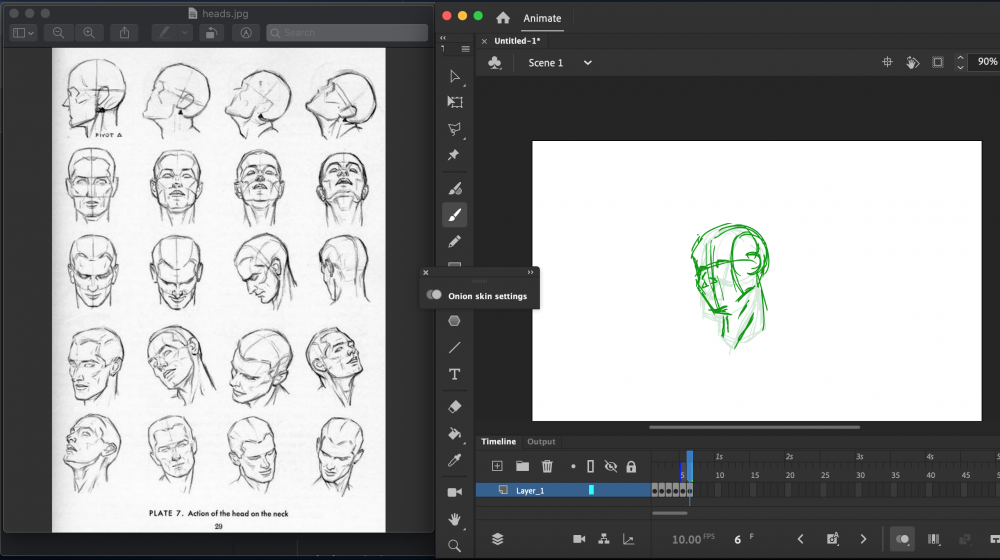The height and width of the screenshot is (560, 1000).
Task: Expand onion skin panel double arrows
Action: pos(531,272)
